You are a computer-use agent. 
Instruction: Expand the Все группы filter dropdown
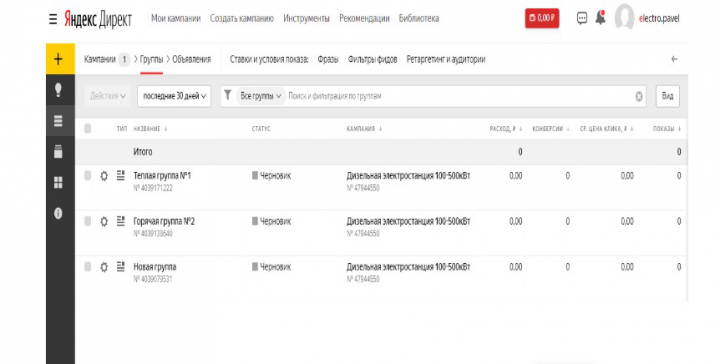(261, 96)
